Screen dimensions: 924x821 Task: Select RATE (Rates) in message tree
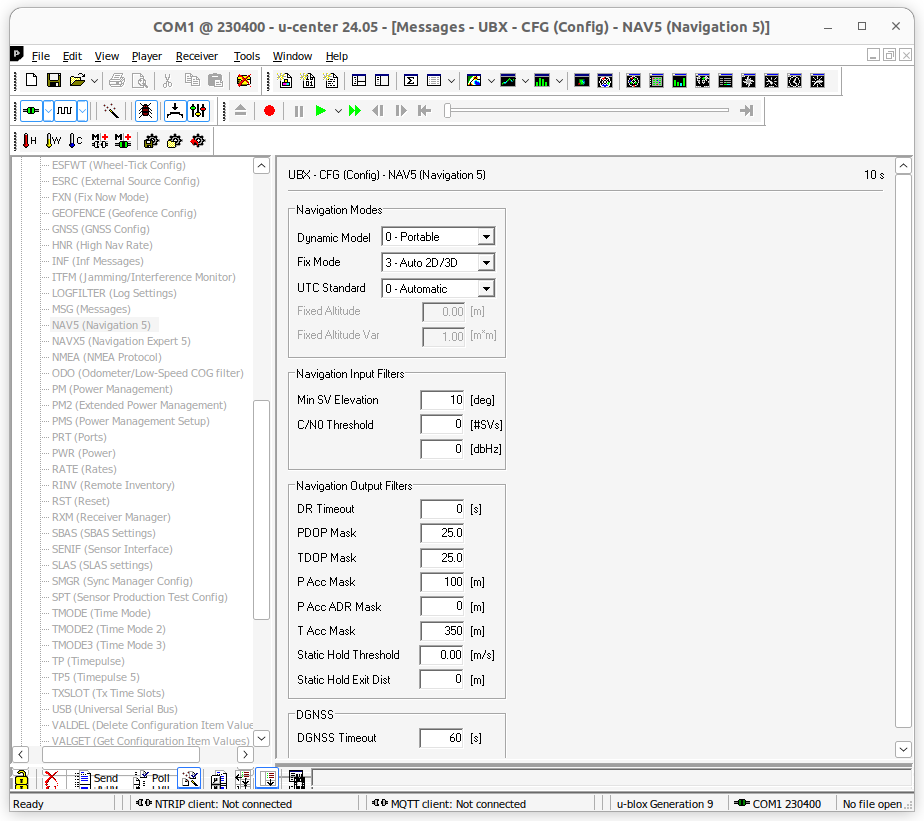84,469
